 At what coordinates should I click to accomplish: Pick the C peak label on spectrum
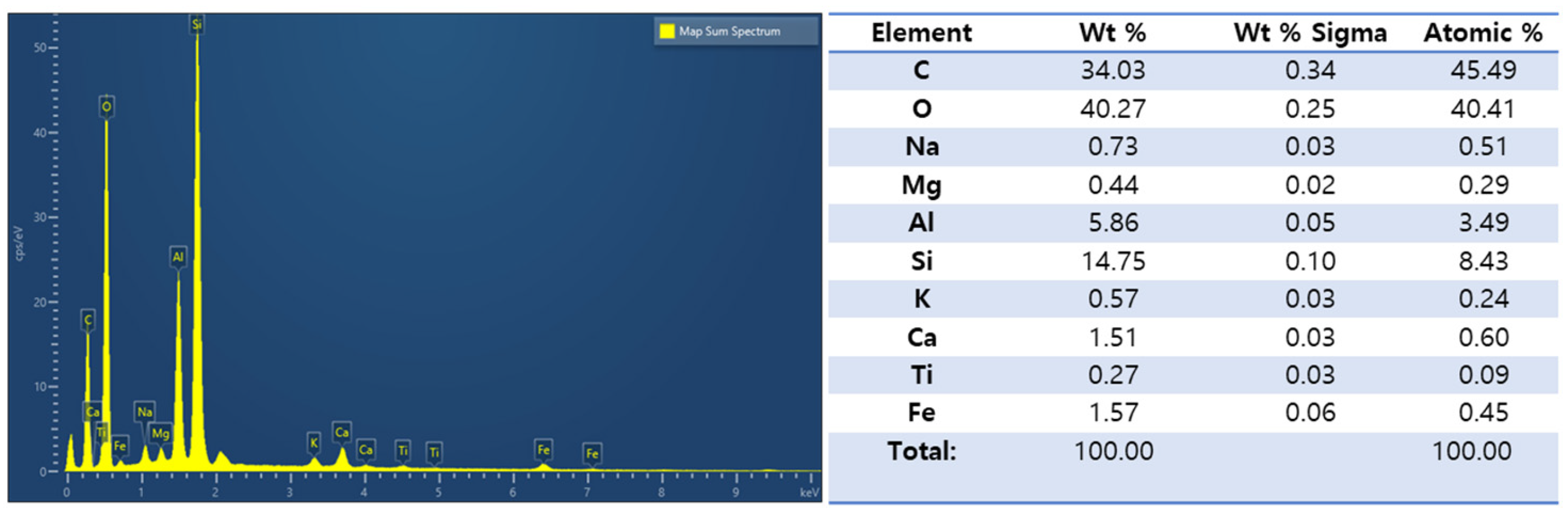88,319
